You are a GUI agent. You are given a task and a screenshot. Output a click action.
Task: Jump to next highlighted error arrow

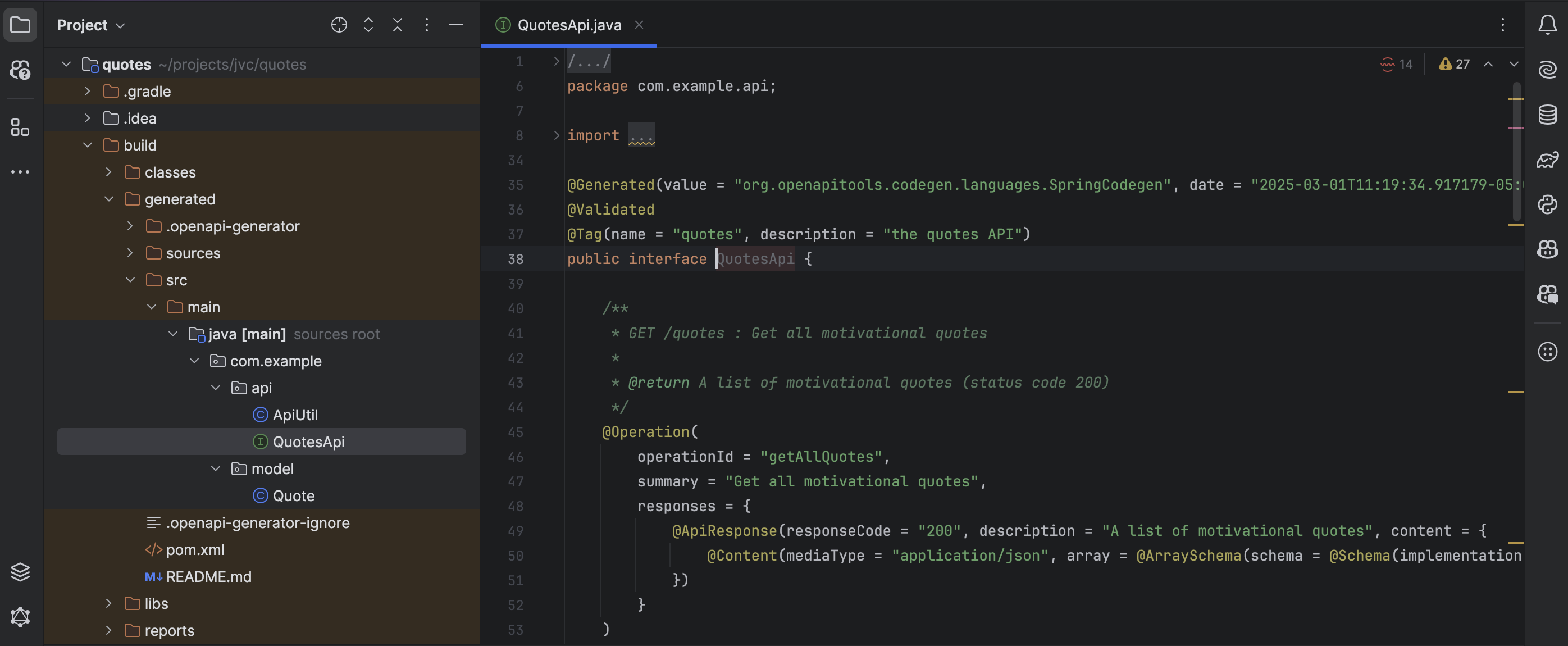[x=1514, y=64]
